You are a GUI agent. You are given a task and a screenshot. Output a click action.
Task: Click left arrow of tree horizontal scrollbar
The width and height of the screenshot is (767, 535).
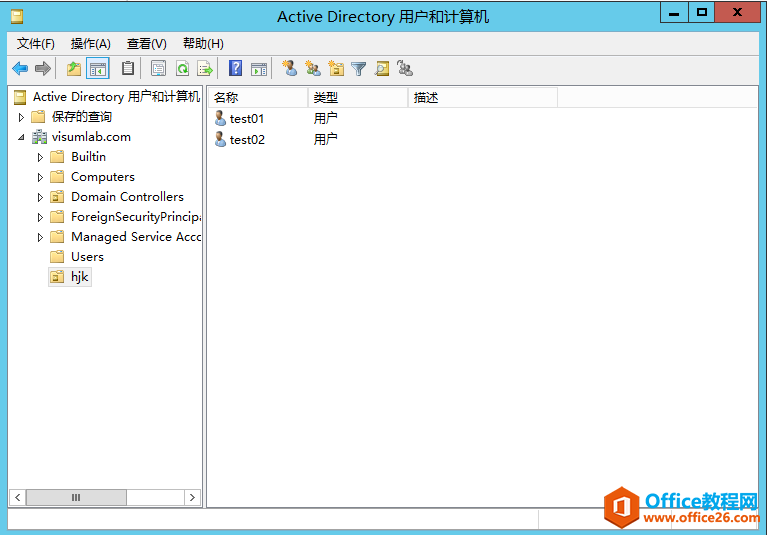pos(18,497)
